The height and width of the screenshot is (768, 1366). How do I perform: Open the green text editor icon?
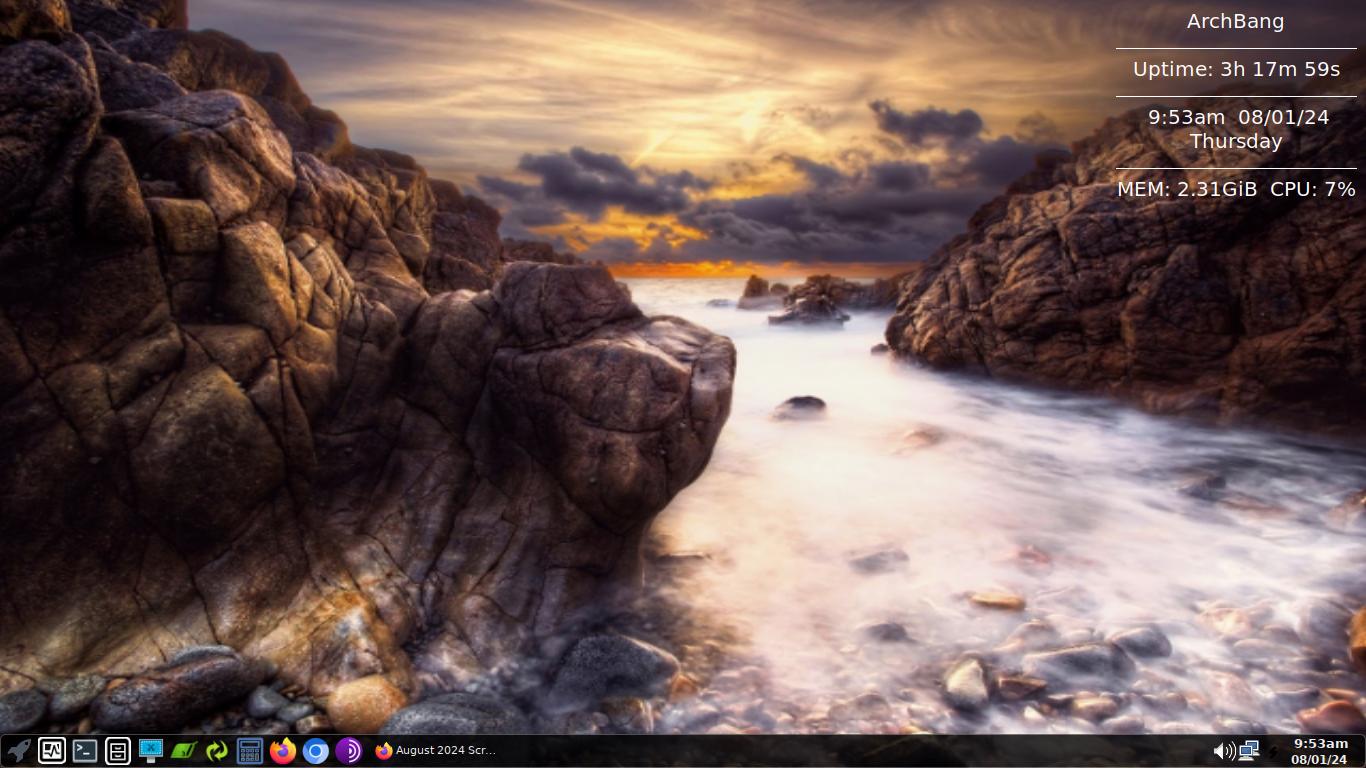pyautogui.click(x=183, y=750)
